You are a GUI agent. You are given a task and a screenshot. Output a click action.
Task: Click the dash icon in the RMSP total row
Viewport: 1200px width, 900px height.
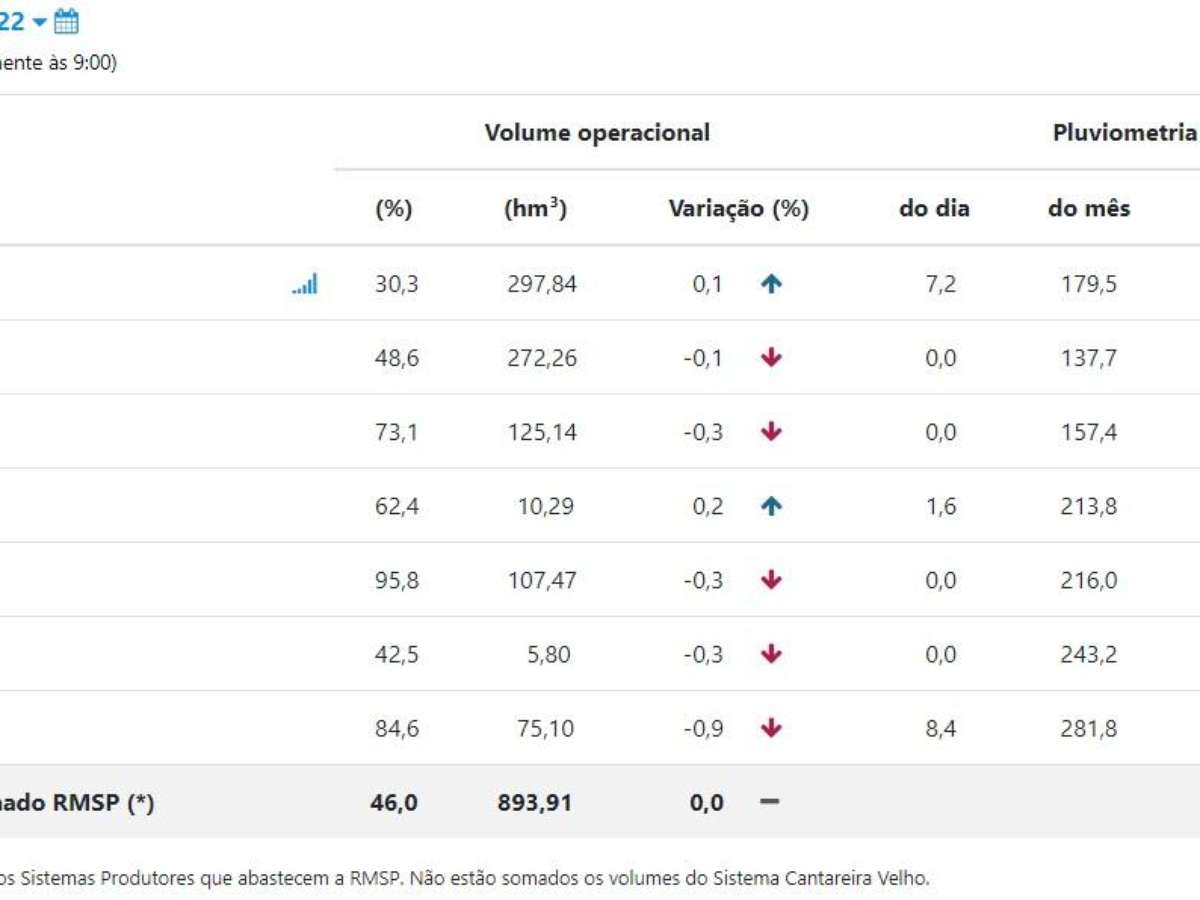click(x=769, y=802)
